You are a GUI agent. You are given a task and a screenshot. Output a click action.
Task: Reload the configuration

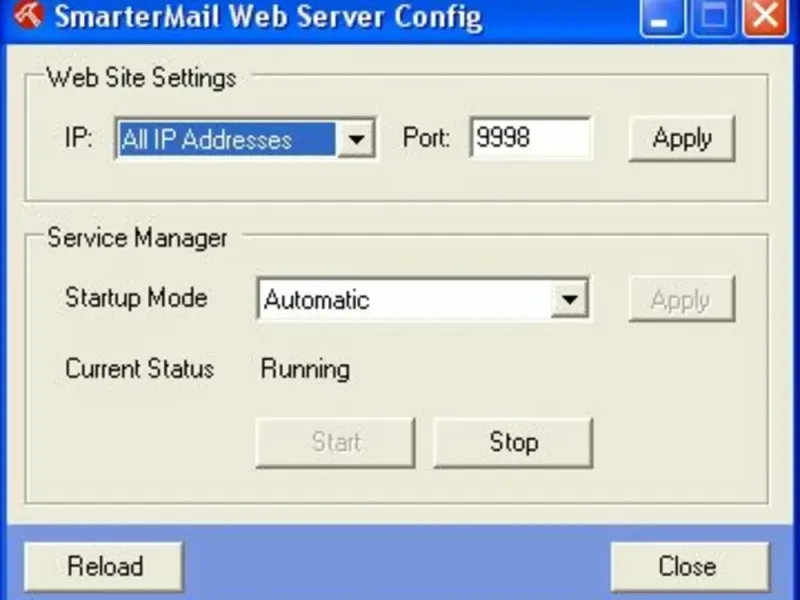pyautogui.click(x=104, y=566)
